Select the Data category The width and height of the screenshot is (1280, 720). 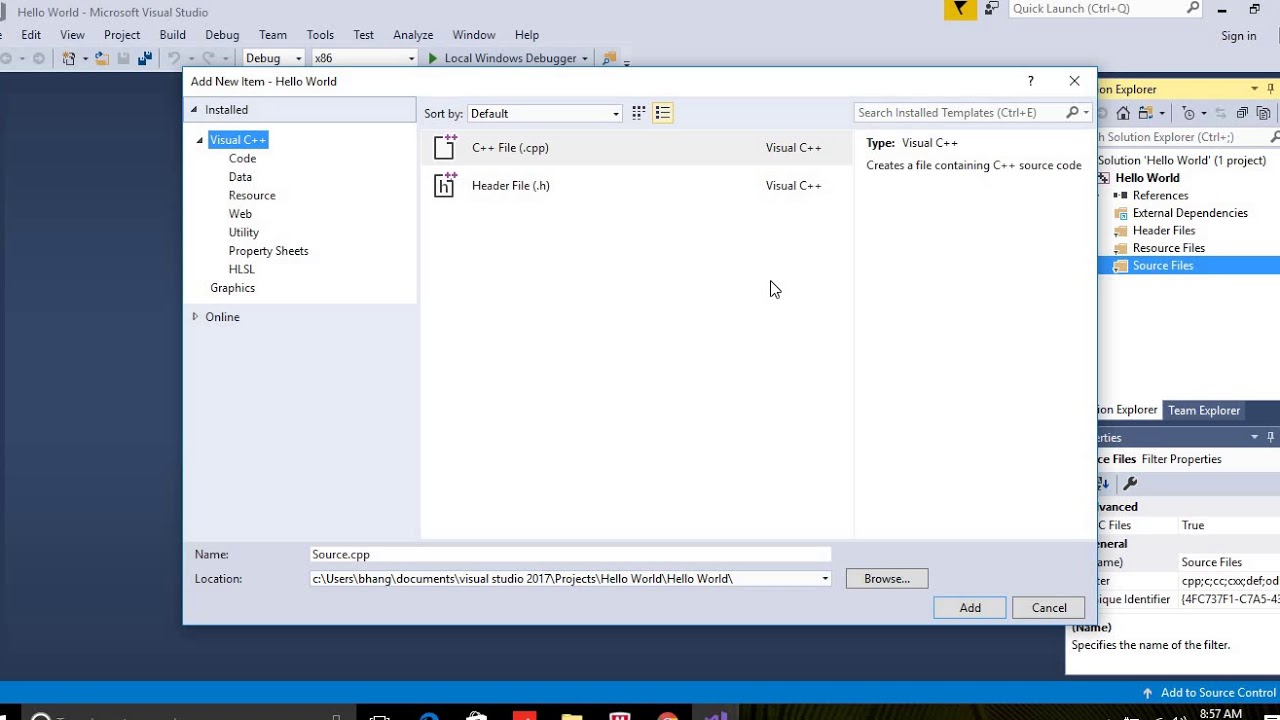240,177
